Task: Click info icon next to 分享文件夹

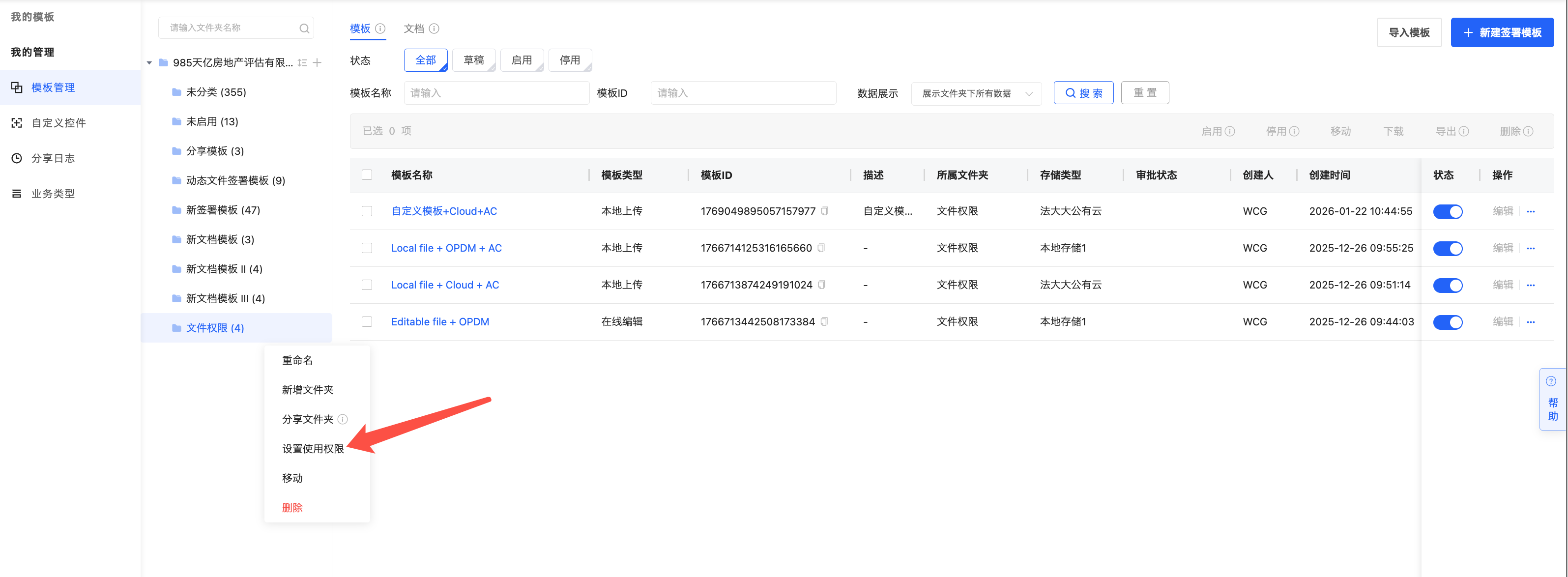Action: click(x=343, y=419)
